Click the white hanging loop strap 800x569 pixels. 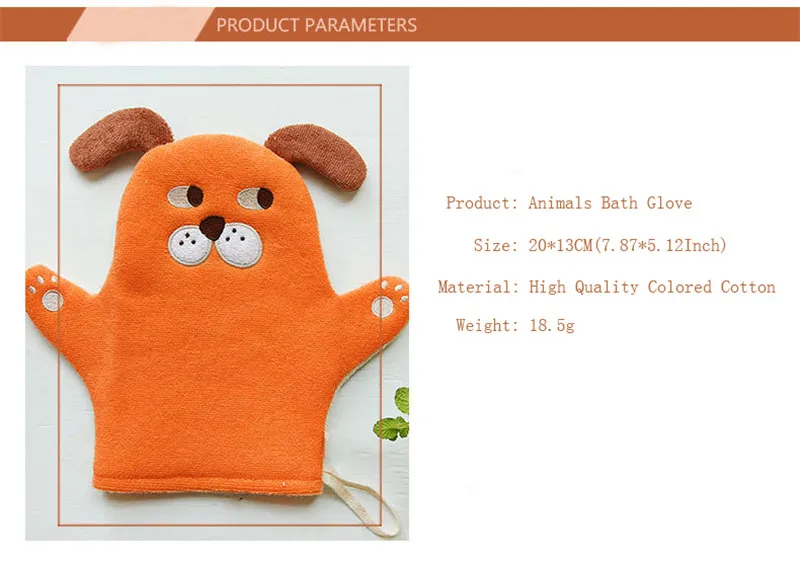pos(362,502)
